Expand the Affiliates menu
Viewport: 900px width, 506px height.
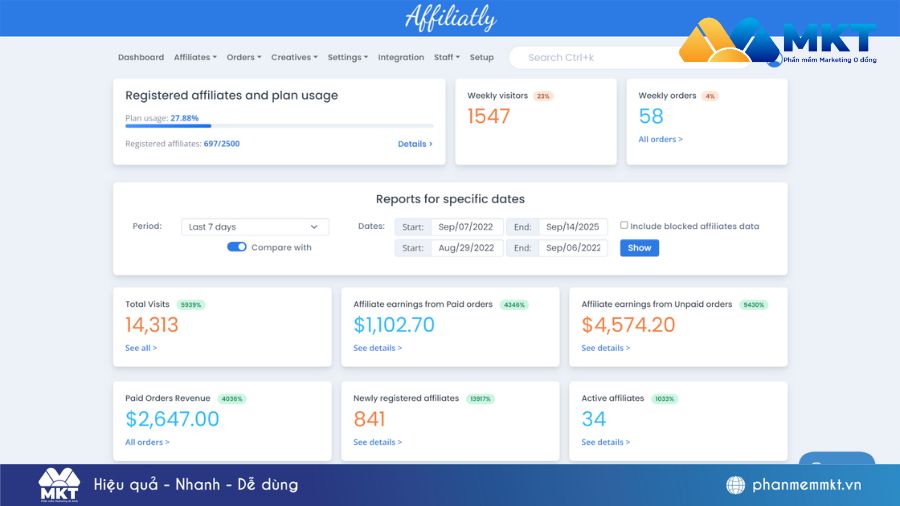point(195,57)
